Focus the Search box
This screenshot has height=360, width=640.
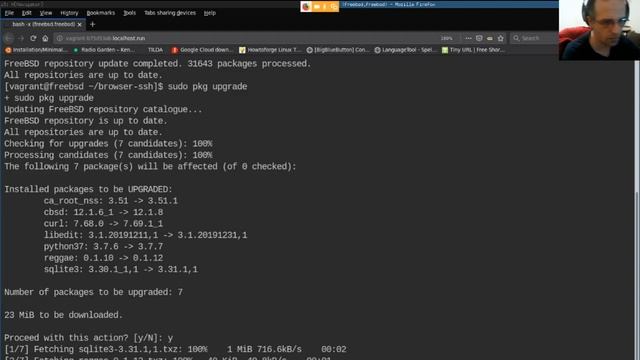point(534,38)
